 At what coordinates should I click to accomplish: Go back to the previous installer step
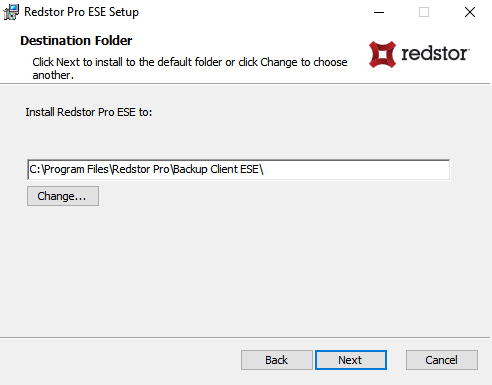(x=277, y=360)
